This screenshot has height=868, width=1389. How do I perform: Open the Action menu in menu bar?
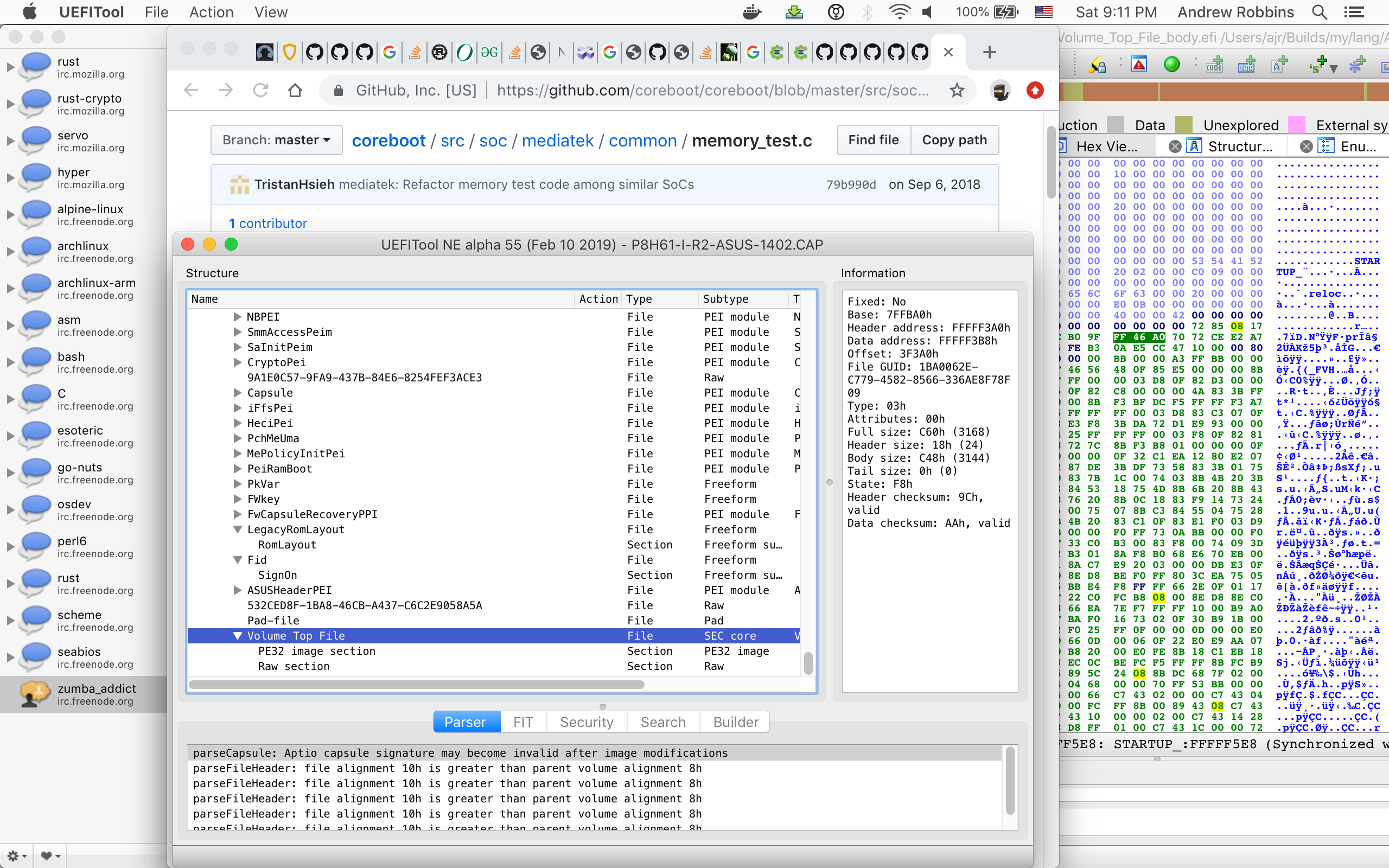coord(211,12)
